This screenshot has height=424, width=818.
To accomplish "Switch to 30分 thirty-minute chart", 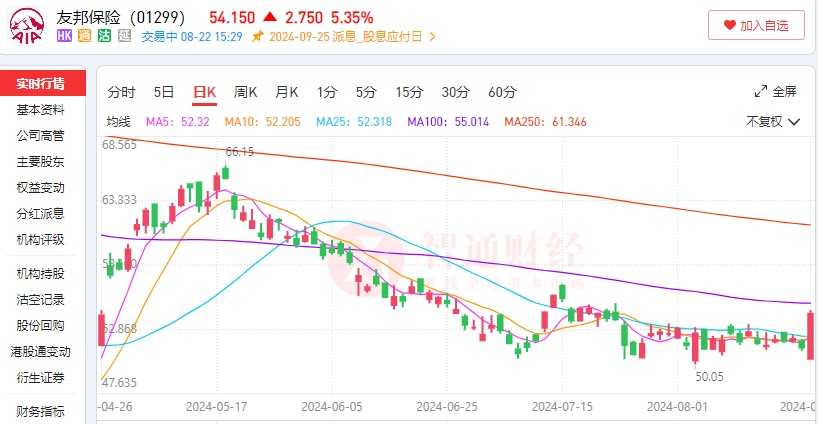I will (x=455, y=92).
